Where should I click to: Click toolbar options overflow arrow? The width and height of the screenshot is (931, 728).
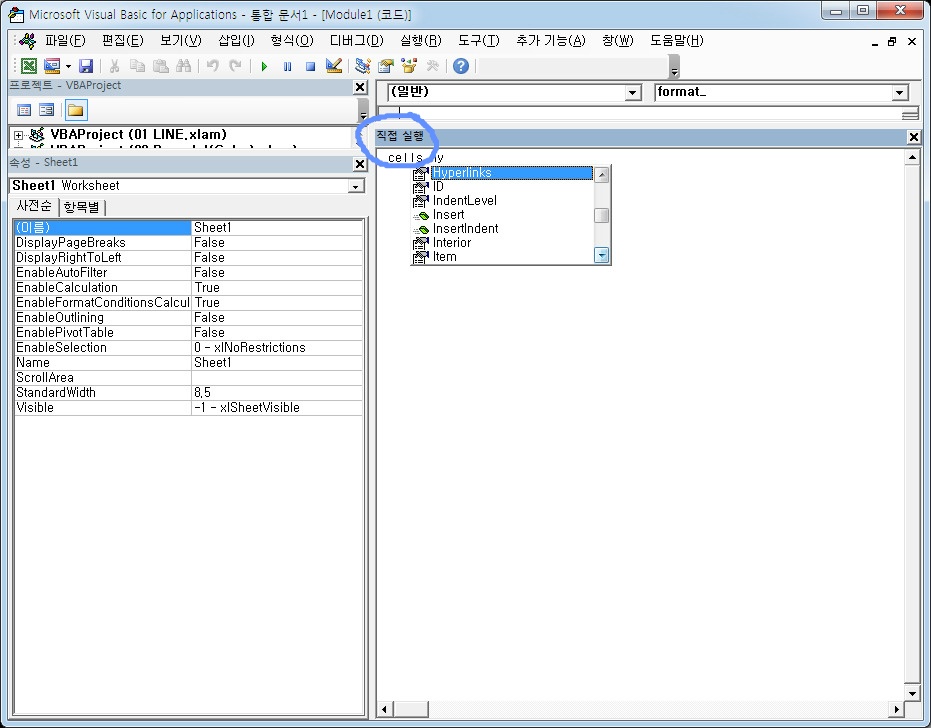[674, 67]
